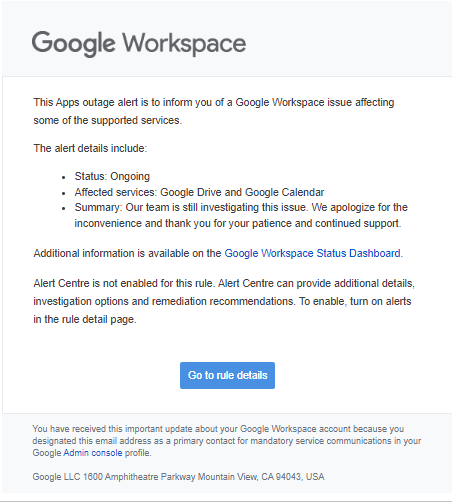Viewport: 452px width, 502px height.
Task: Click the bullet dot beside Status: Ongoing
Action: tap(64, 177)
